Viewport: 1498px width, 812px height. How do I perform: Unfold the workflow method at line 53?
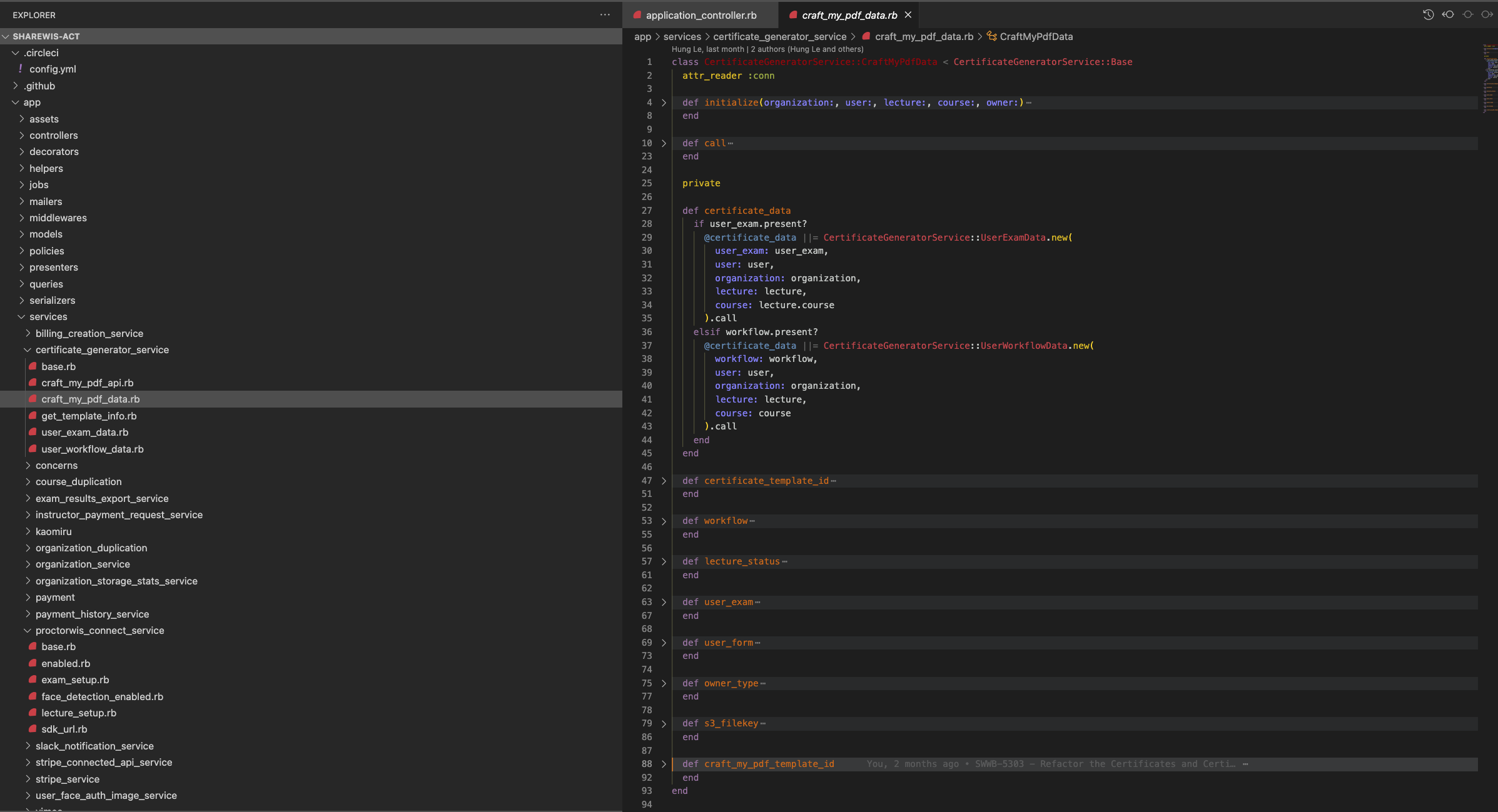tap(664, 521)
